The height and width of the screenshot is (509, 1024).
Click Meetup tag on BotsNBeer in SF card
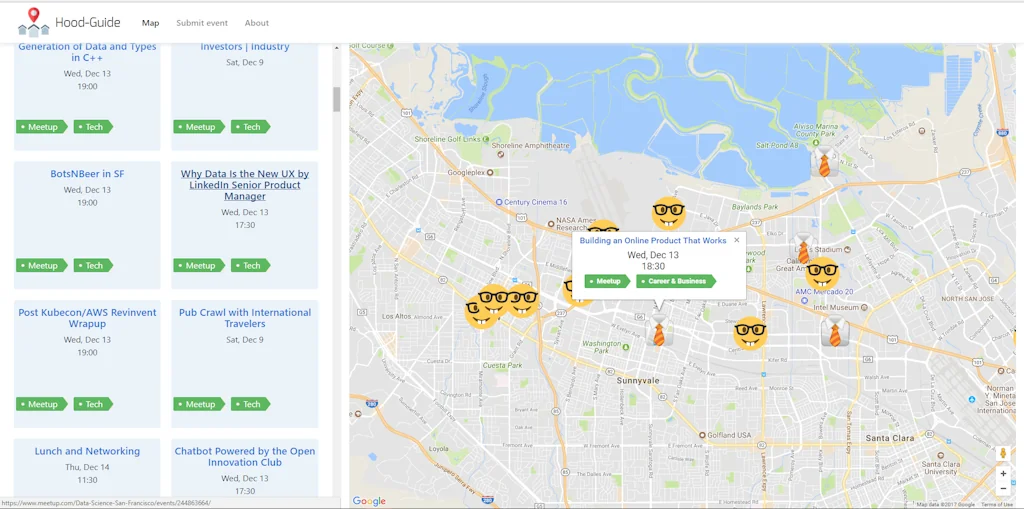[42, 265]
